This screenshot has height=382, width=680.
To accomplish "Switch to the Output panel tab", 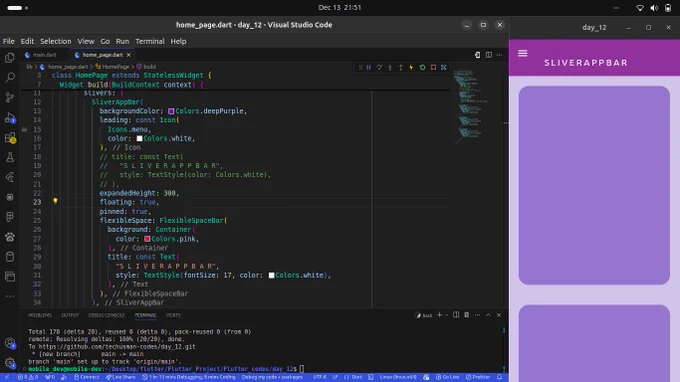I will tap(70, 315).
